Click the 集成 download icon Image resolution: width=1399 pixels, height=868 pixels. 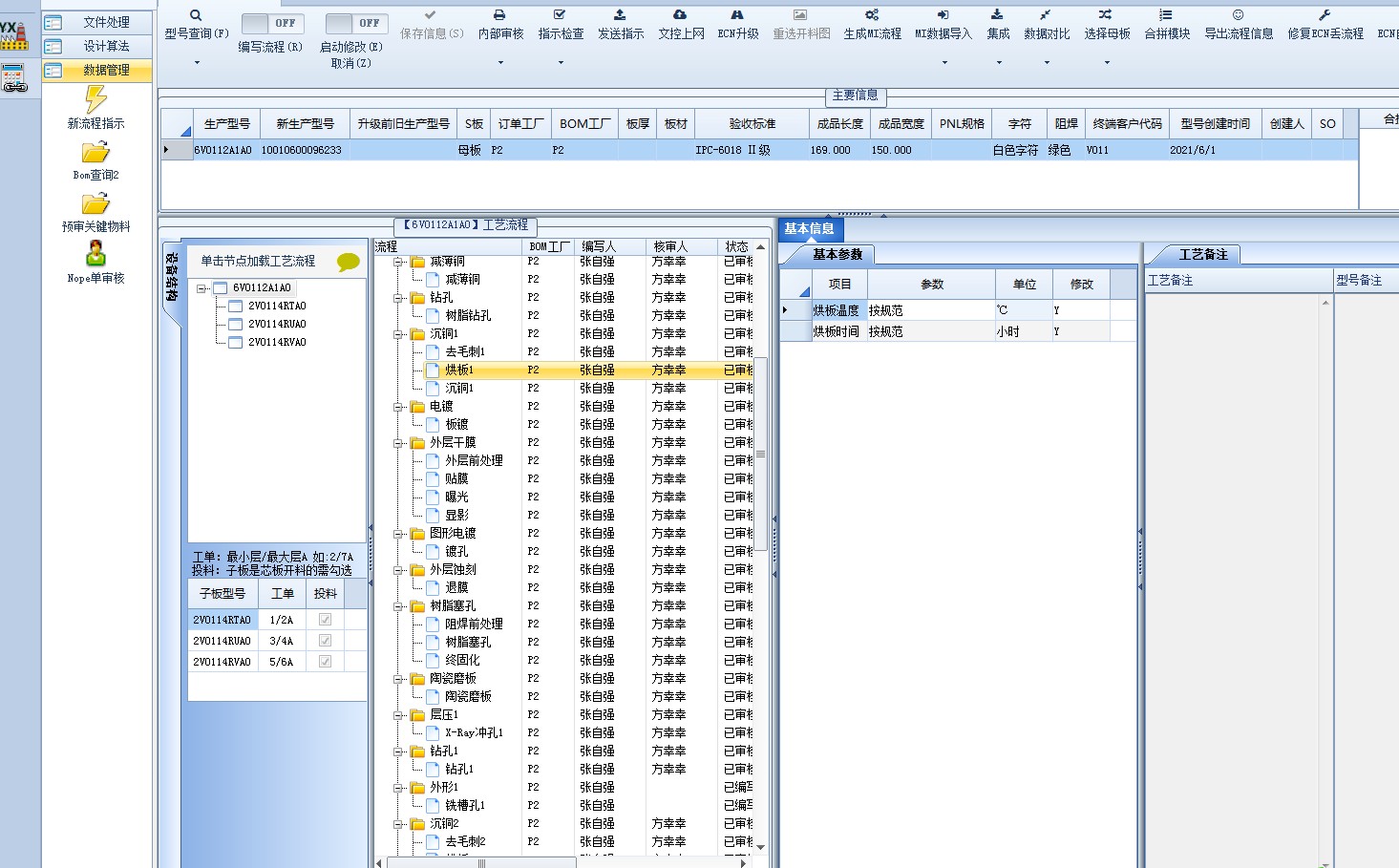point(997,15)
